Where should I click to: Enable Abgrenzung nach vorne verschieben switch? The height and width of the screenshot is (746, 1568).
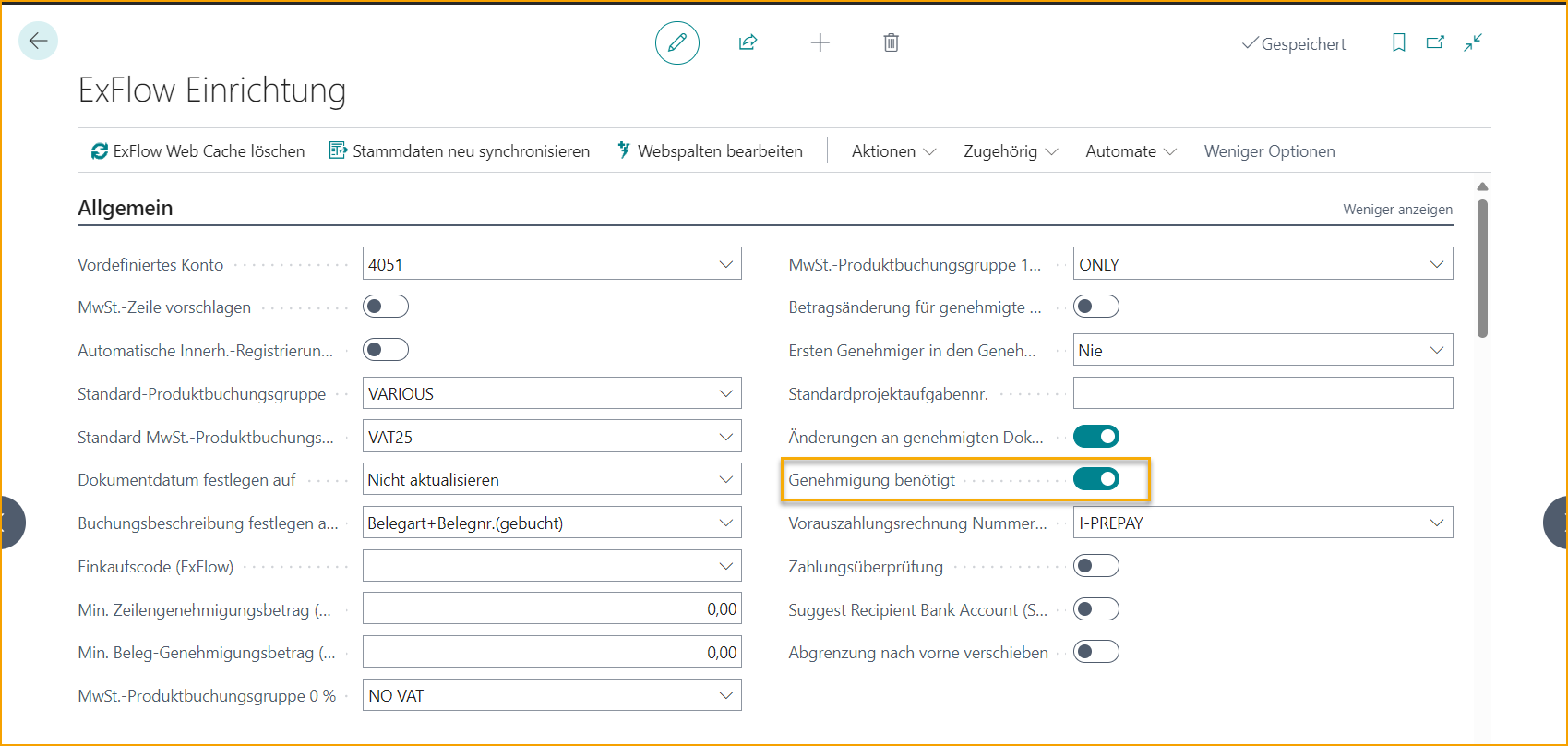(1096, 652)
